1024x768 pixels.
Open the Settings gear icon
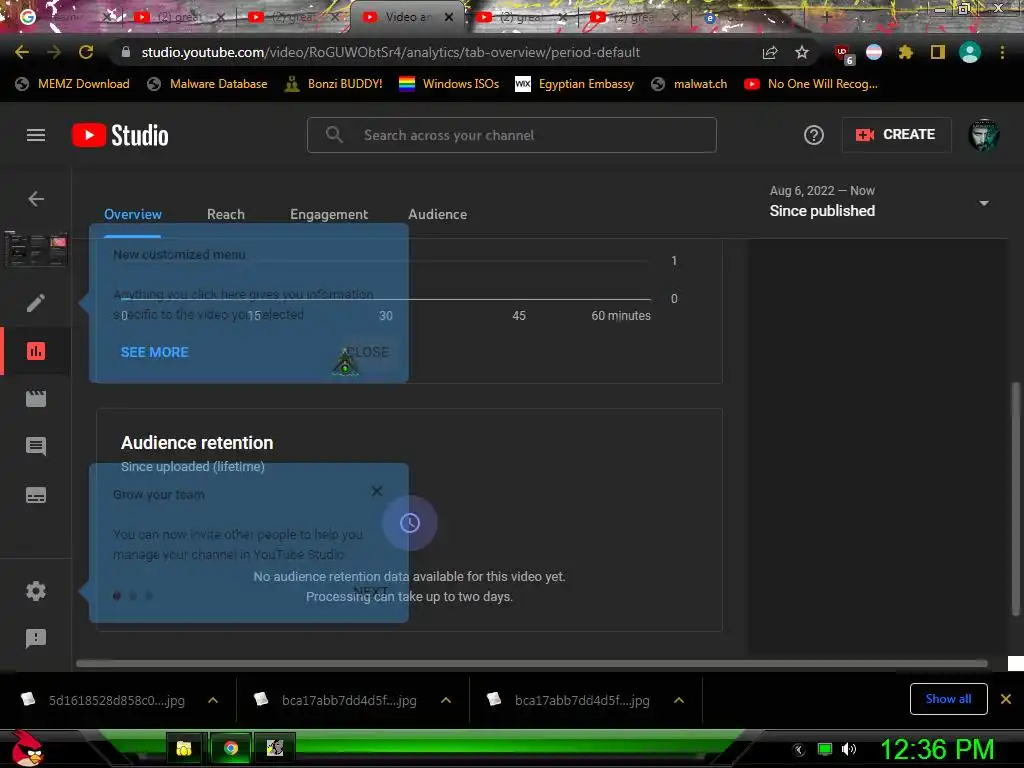(36, 591)
